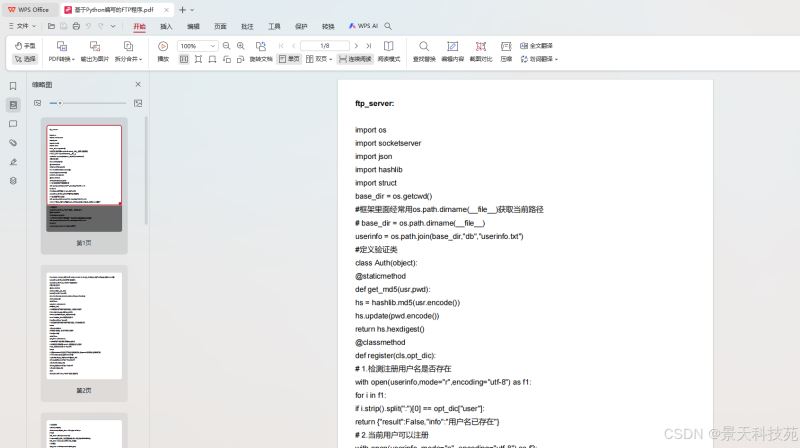Open a new tab with plus button
800x448 pixels.
pyautogui.click(x=182, y=10)
